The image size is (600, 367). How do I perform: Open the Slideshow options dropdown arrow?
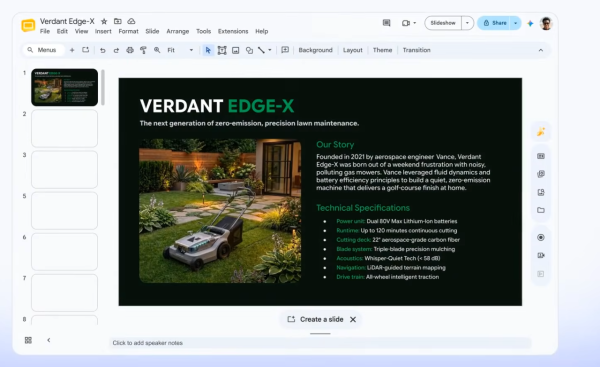(x=467, y=23)
